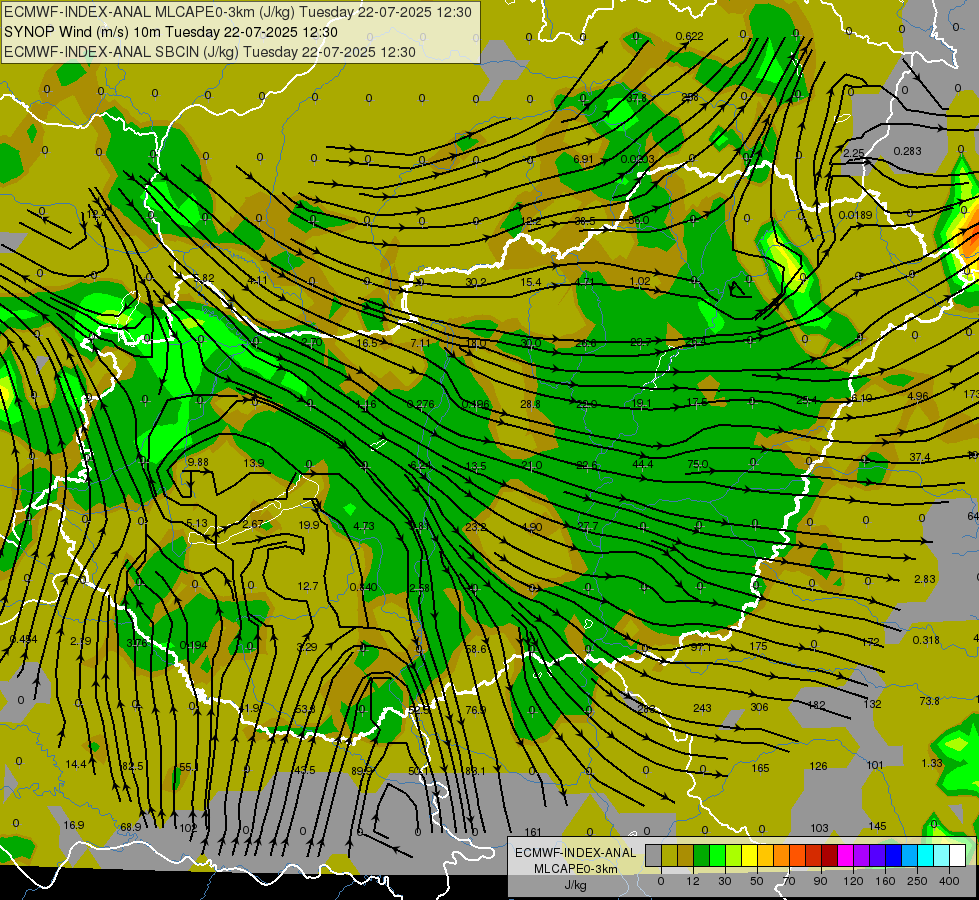Click the map value 12.4
Image resolution: width=979 pixels, height=900 pixels.
pos(96,215)
